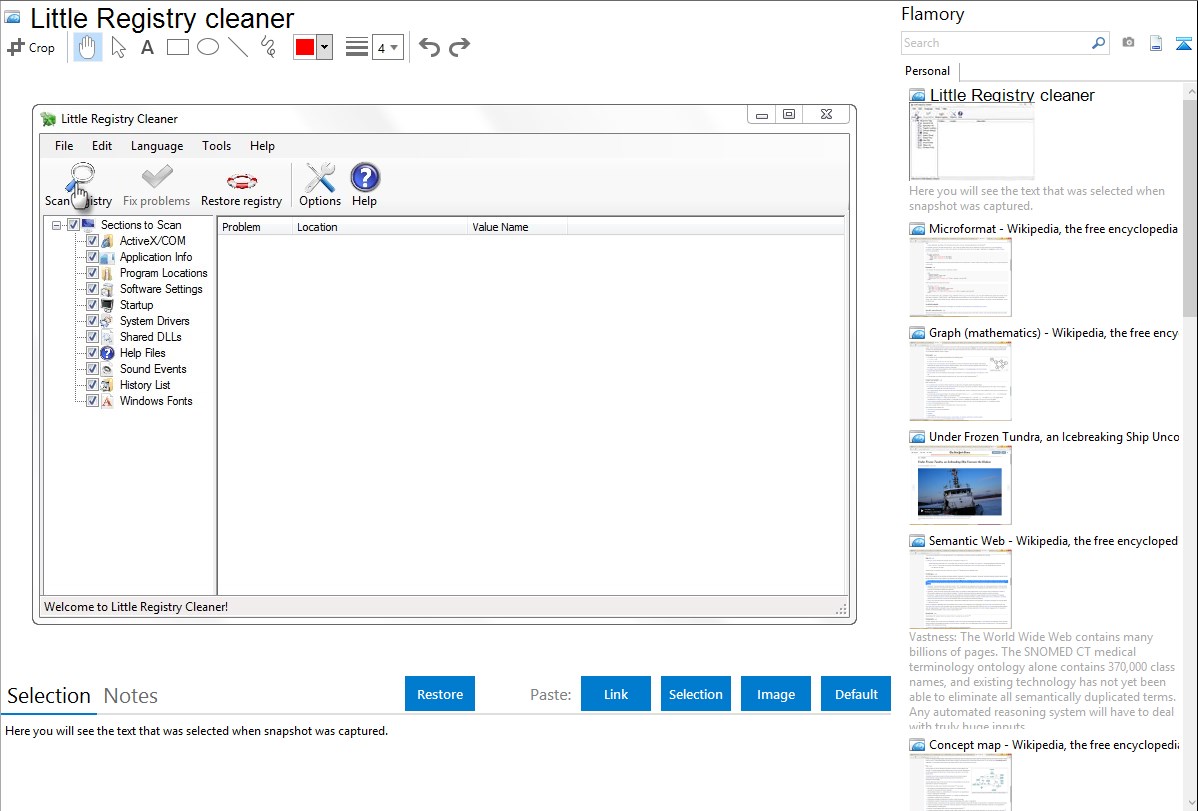
Task: Switch to the Notes tab
Action: pyautogui.click(x=130, y=696)
